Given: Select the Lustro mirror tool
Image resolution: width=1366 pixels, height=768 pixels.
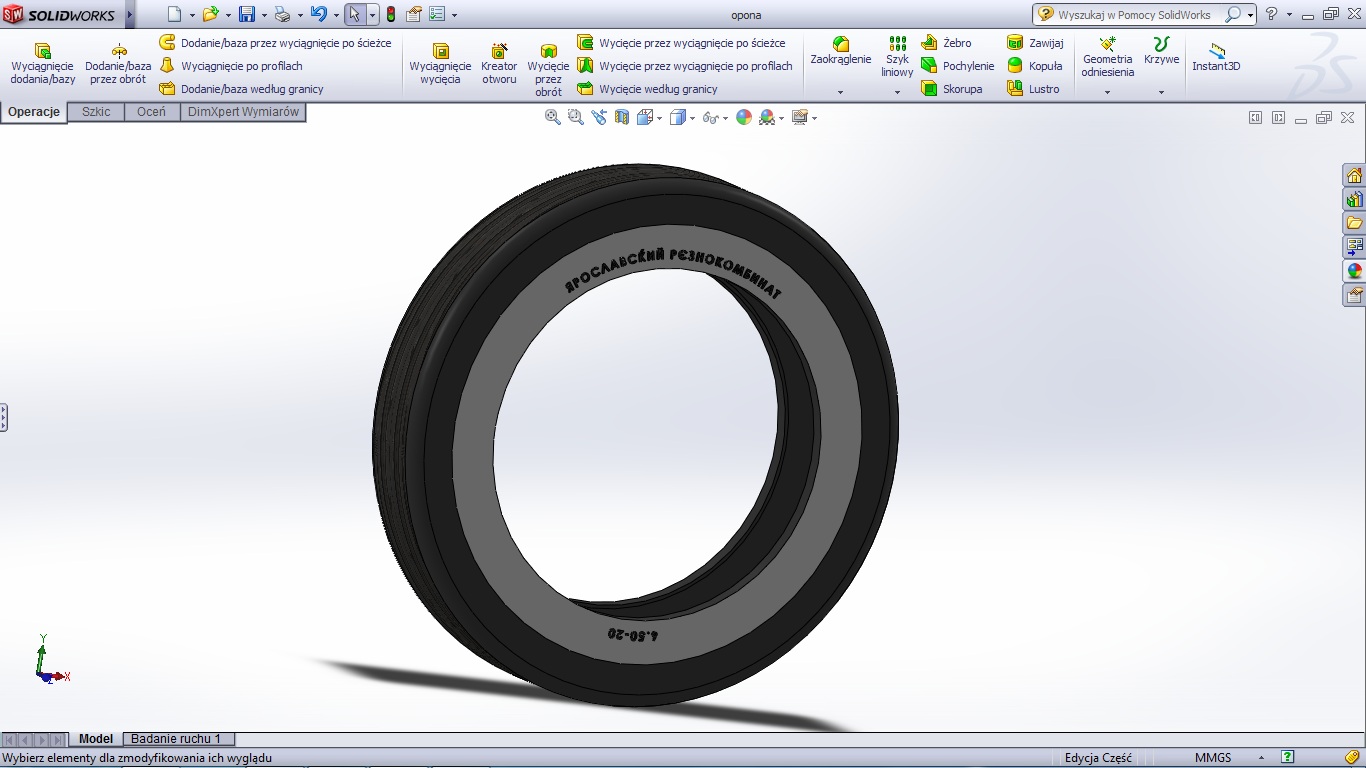Looking at the screenshot, I should click(x=1033, y=89).
